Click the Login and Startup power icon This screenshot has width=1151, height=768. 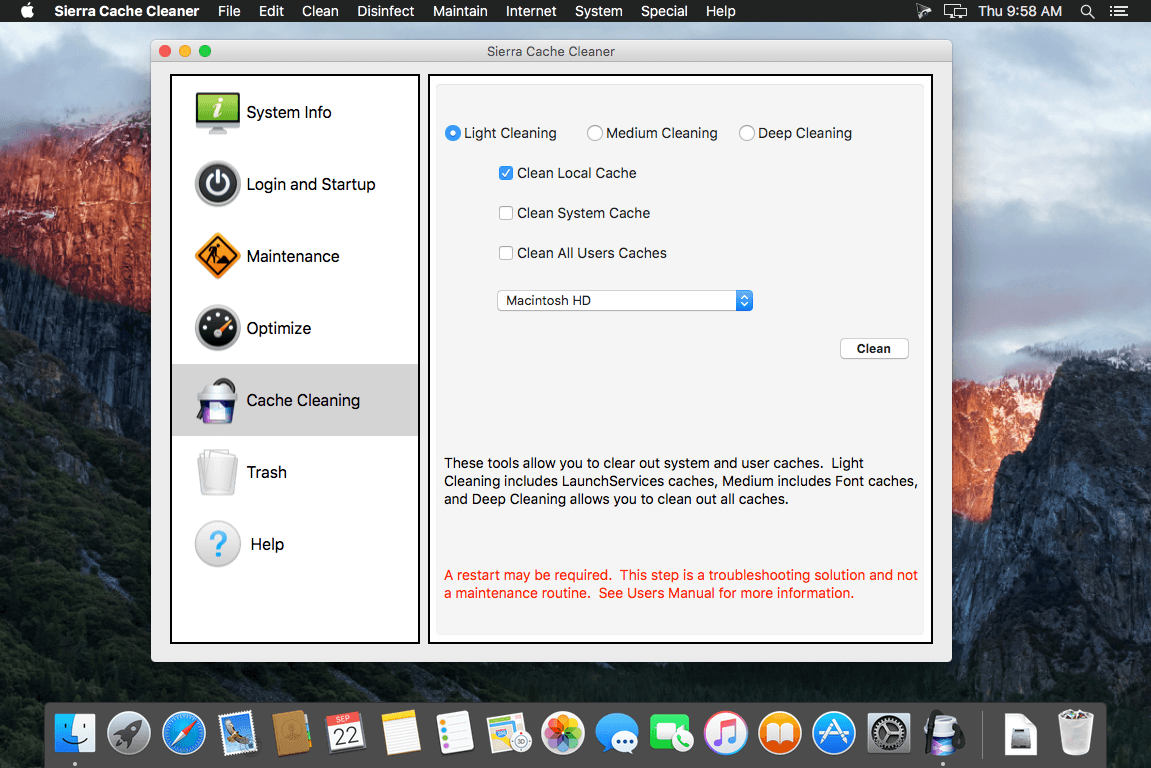[217, 184]
